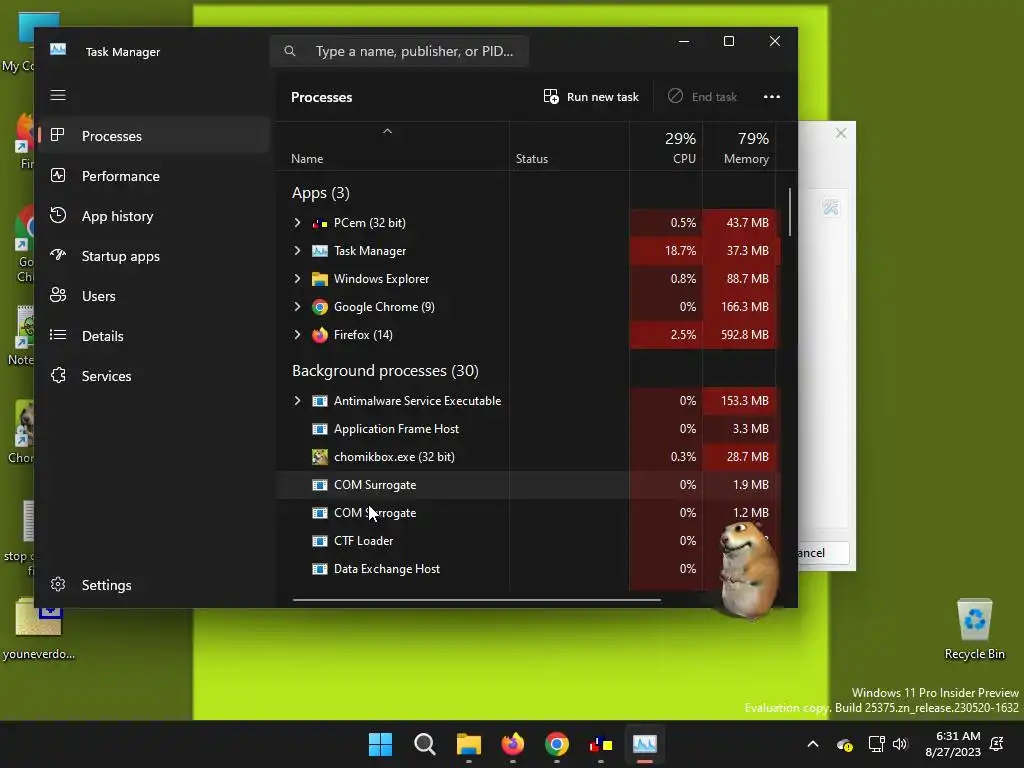Click Firefox memory value 592.8 MB

click(x=744, y=335)
